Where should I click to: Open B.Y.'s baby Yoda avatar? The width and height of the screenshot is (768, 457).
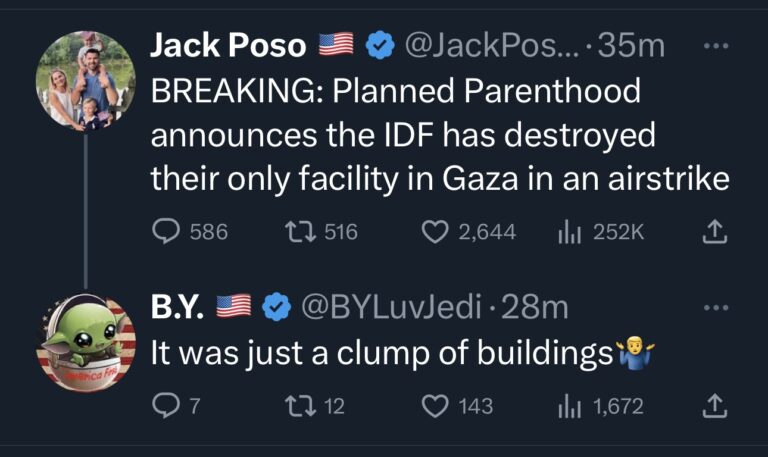pyautogui.click(x=85, y=343)
